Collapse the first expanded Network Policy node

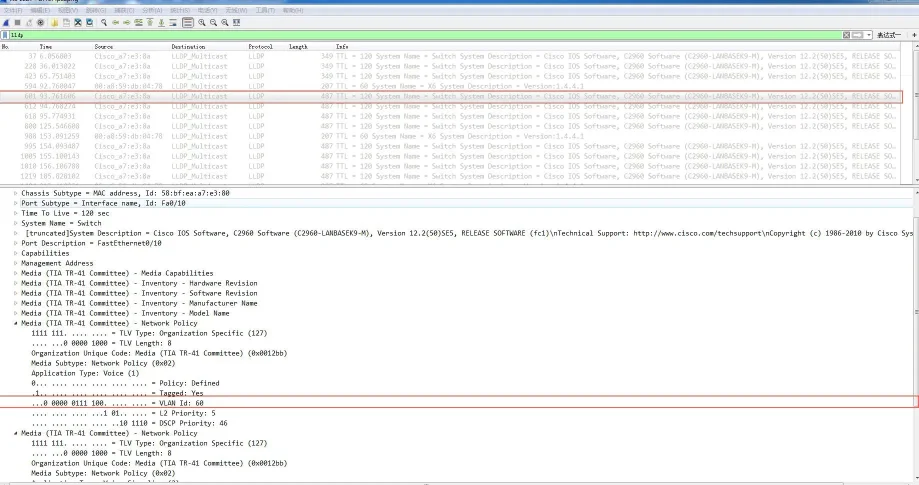[x=16, y=323]
